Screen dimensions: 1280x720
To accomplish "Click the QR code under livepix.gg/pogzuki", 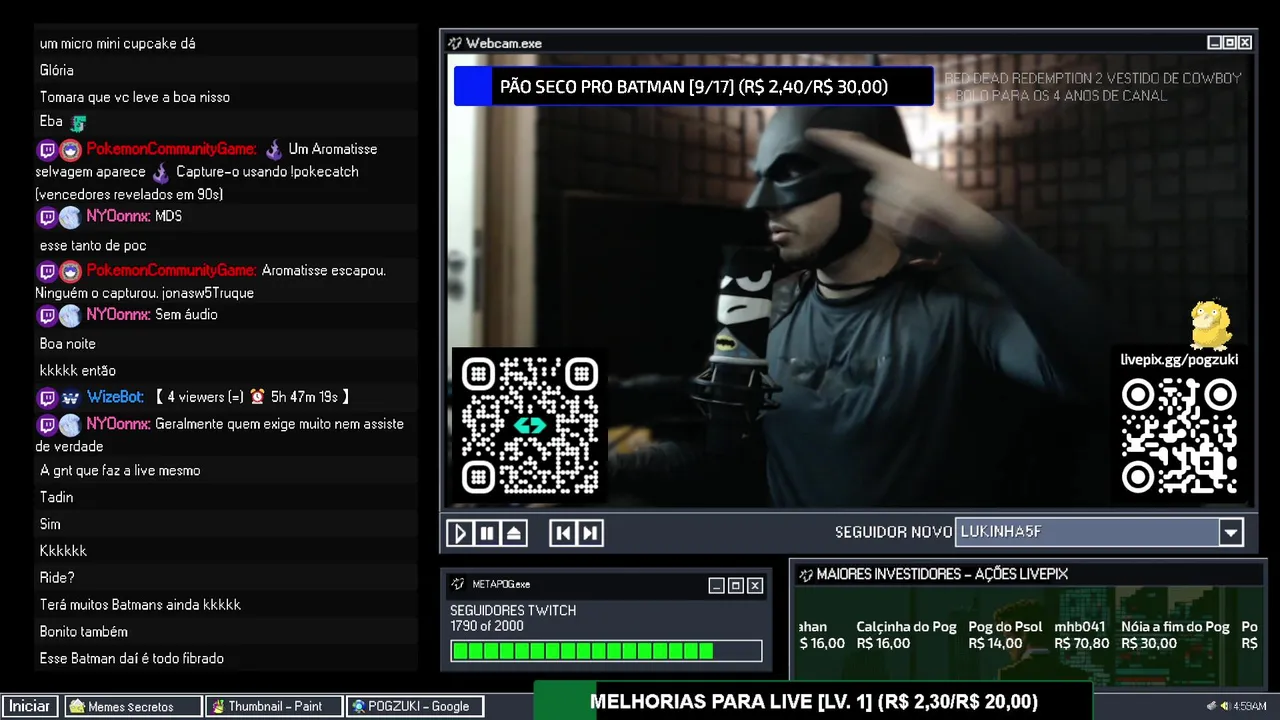I will [1179, 436].
